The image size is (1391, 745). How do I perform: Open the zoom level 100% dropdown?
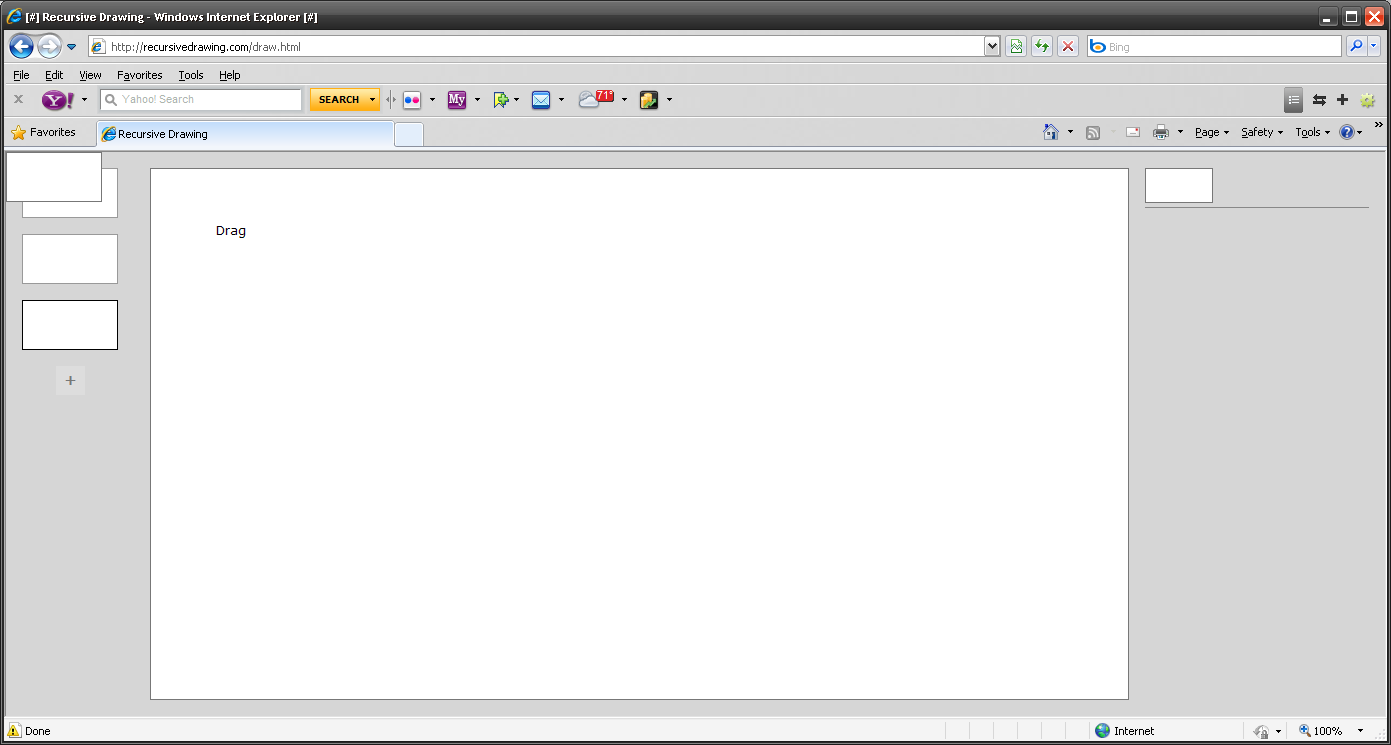[x=1360, y=731]
